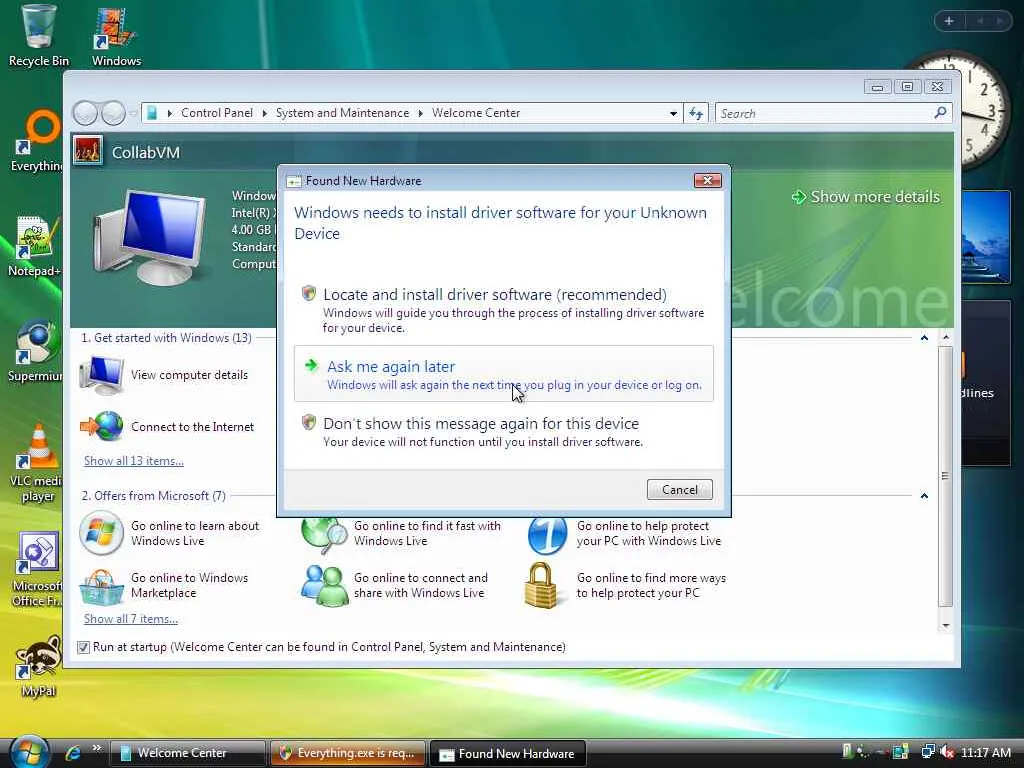Open Internet Explorer from Quick Launch
The height and width of the screenshot is (768, 1024).
click(72, 753)
